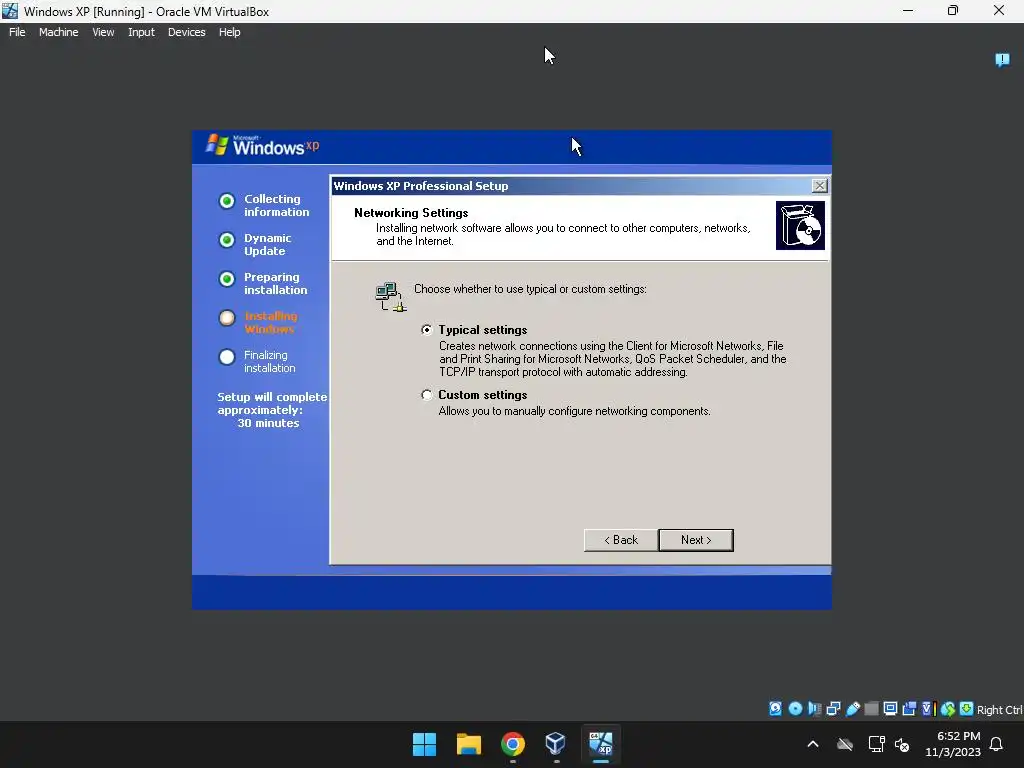1024x768 pixels.
Task: Open the Input menu
Action: coord(141,32)
